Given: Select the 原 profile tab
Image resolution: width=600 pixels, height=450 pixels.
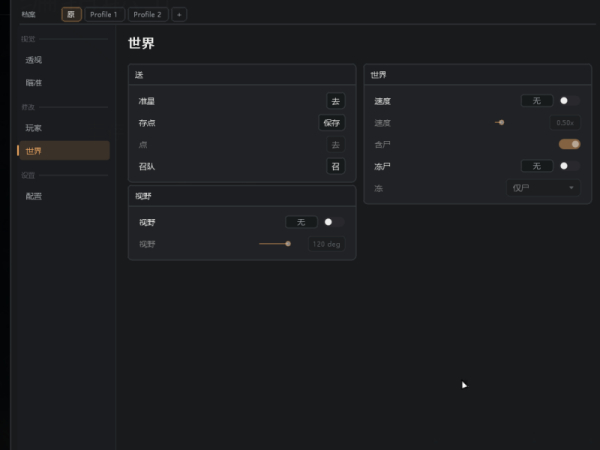Looking at the screenshot, I should 71,15.
